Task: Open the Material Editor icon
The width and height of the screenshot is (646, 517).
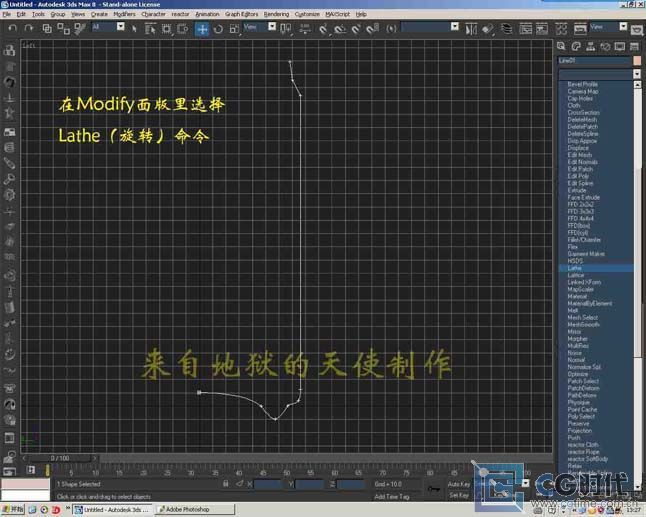Action: point(561,29)
